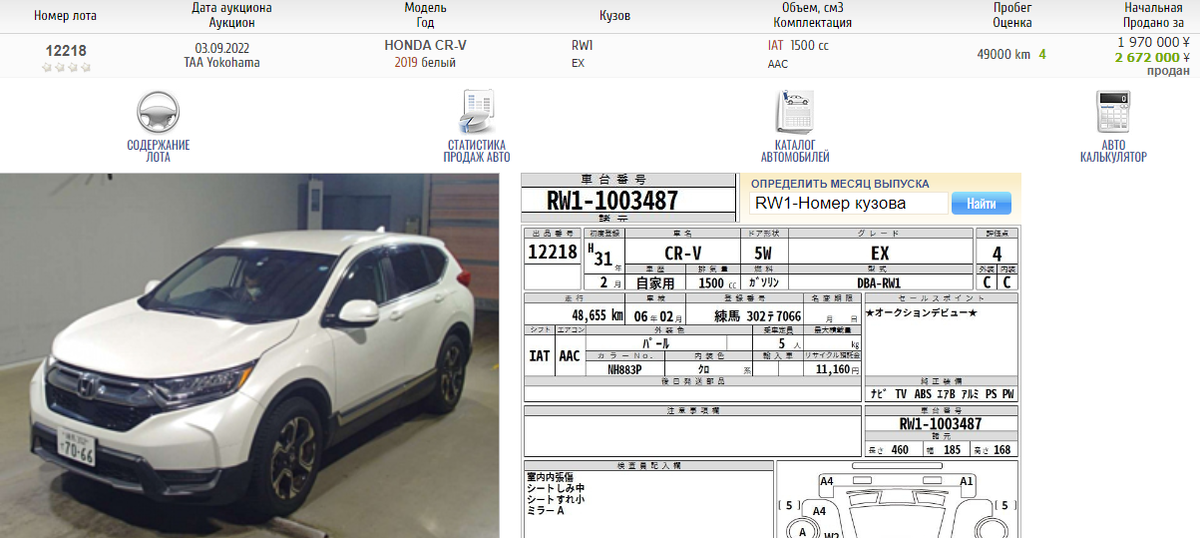Image resolution: width=1200 pixels, height=538 pixels.
Task: Open the auto calculator icon
Action: point(1113,112)
